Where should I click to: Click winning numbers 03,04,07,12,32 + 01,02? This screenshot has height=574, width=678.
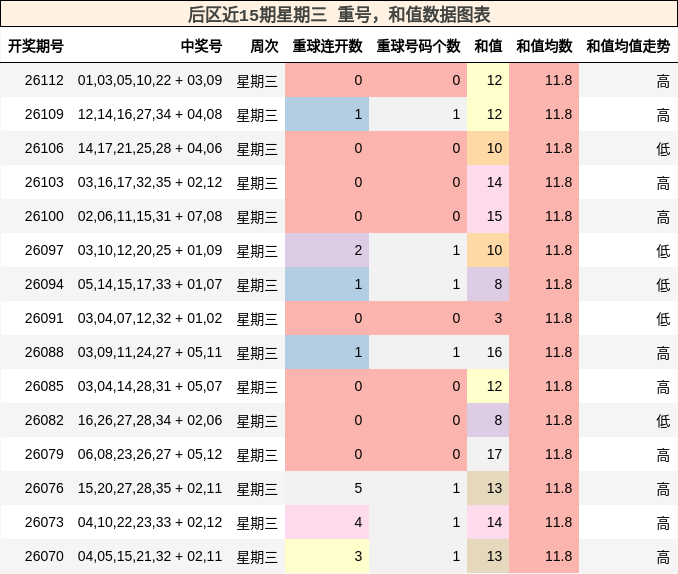[150, 318]
